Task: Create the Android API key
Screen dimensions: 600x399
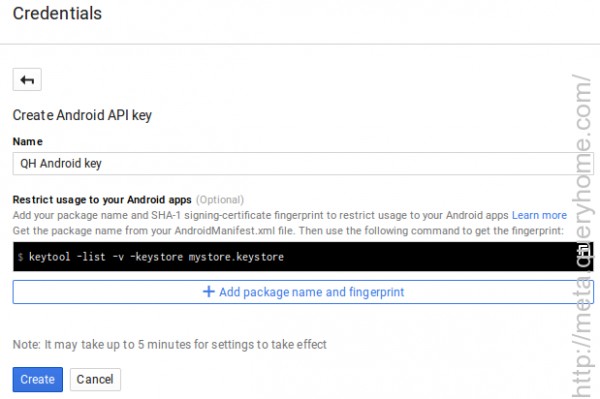Action: [38, 379]
